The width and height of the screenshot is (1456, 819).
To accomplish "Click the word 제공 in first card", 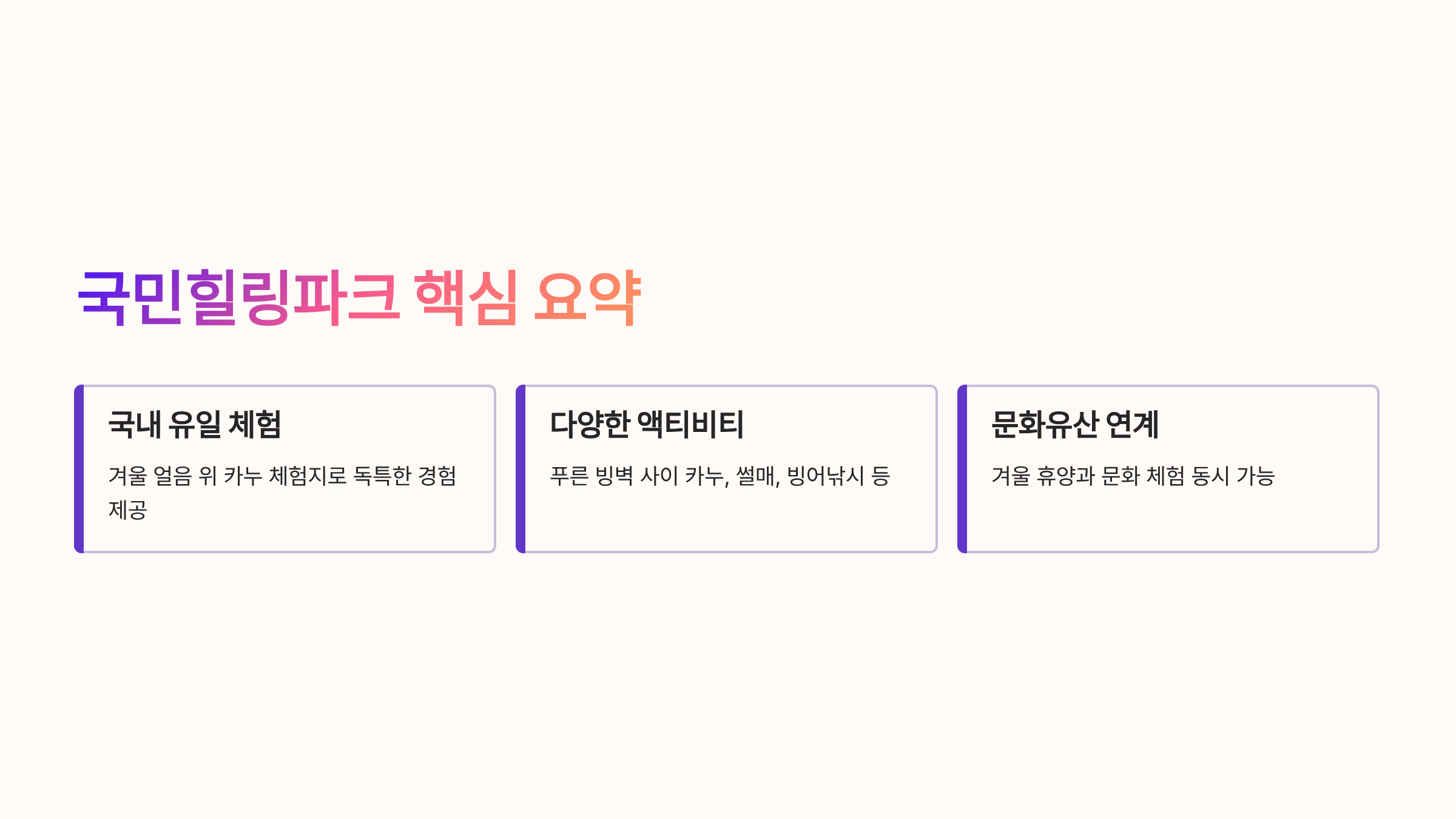I will tap(128, 510).
